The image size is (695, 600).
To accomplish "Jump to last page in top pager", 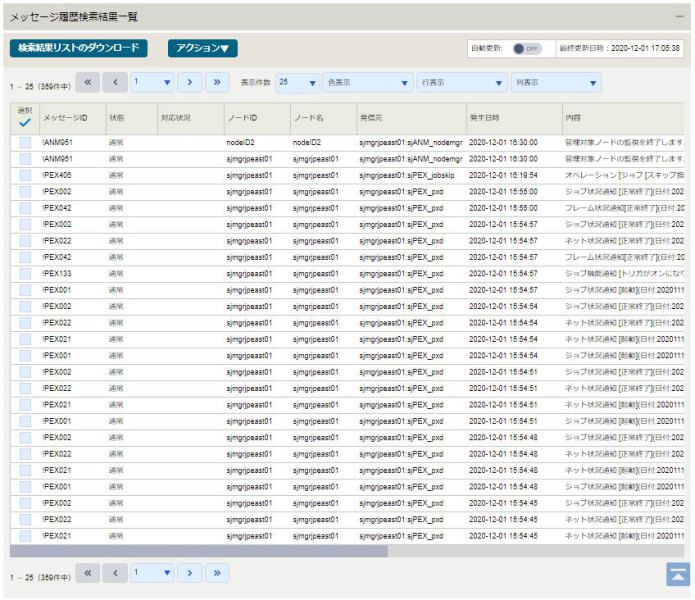I will (217, 82).
